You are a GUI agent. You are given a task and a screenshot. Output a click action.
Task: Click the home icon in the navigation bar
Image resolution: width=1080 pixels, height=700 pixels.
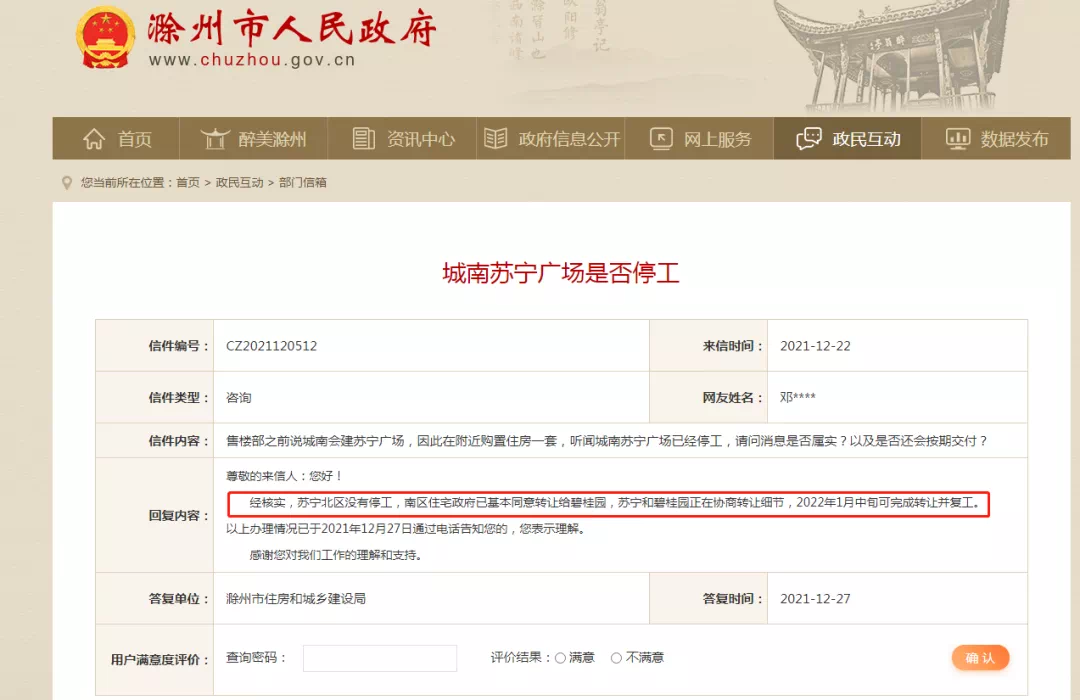94,139
